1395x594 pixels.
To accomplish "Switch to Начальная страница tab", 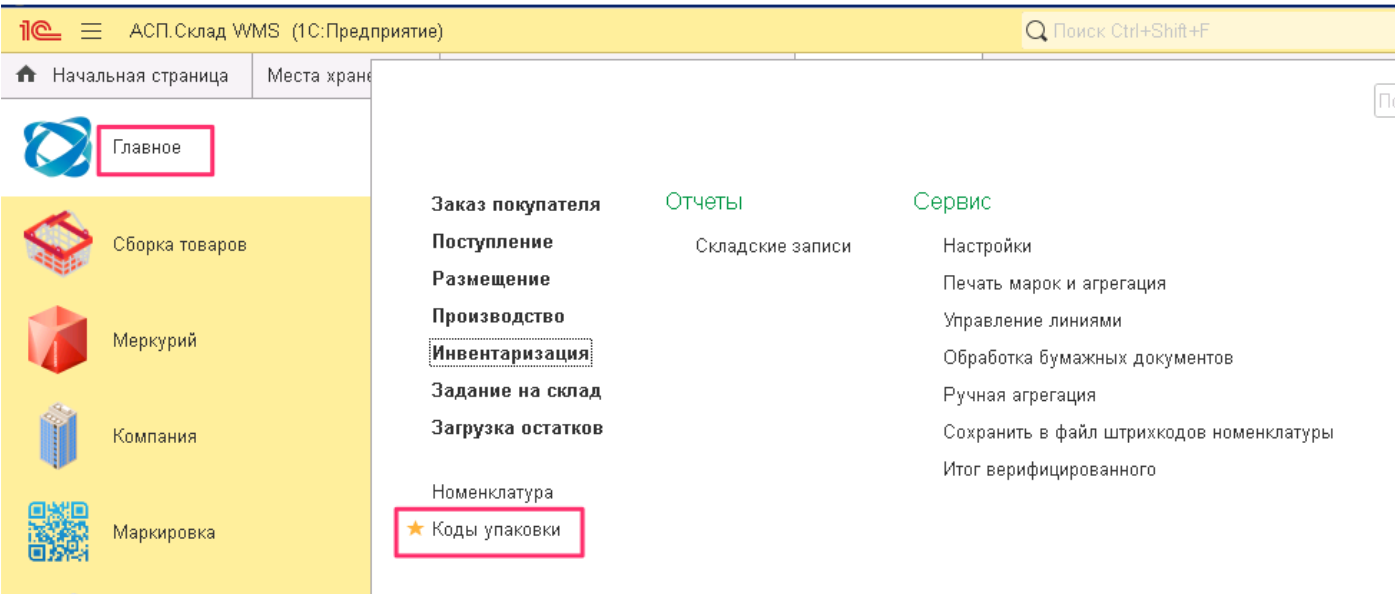I will click(x=127, y=75).
